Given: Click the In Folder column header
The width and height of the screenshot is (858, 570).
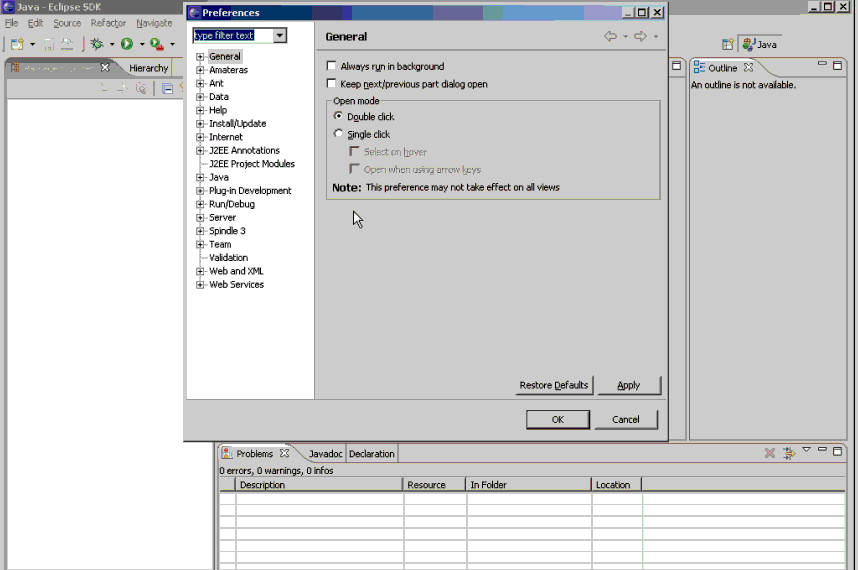Looking at the screenshot, I should point(529,485).
